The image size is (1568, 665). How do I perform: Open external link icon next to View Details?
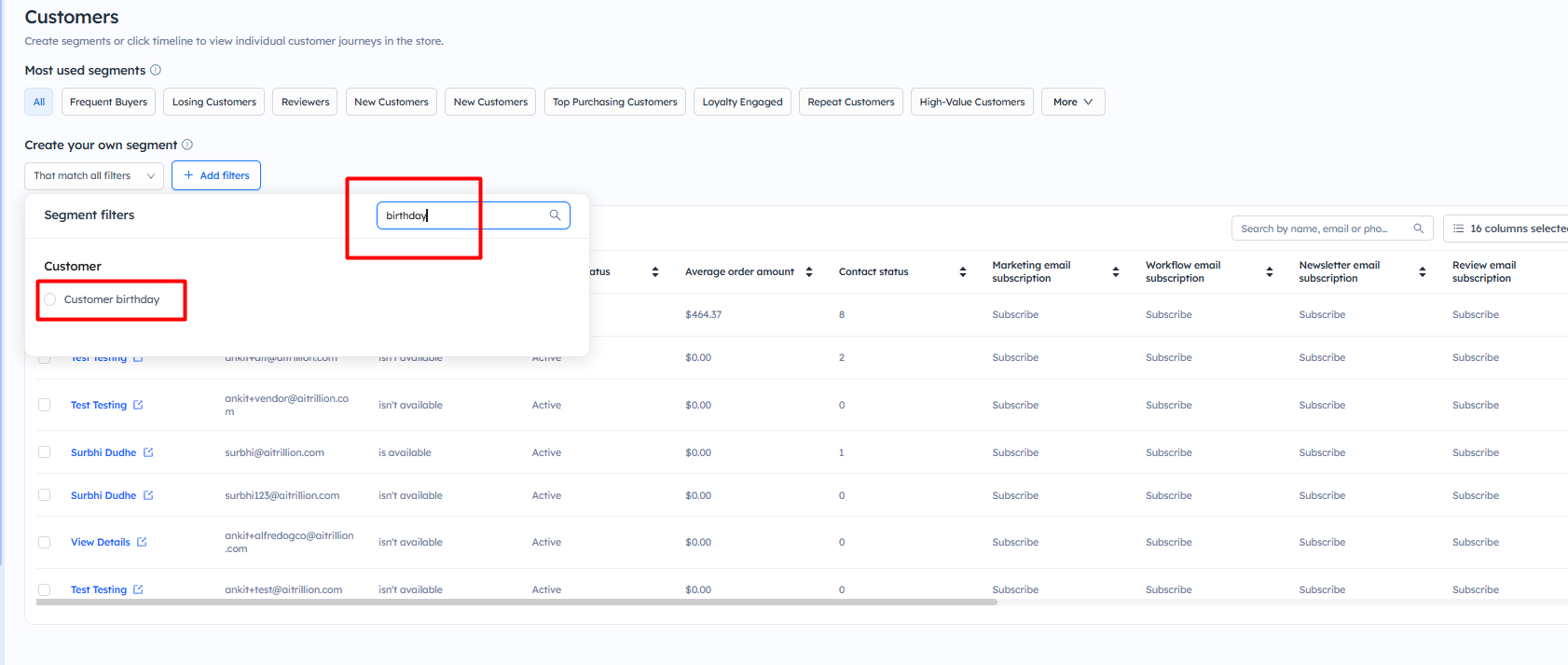click(x=142, y=542)
